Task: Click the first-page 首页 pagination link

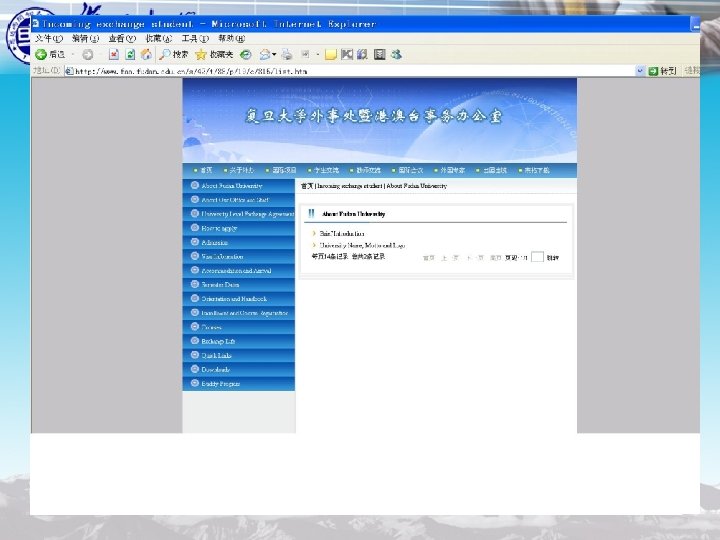Action: [x=428, y=258]
